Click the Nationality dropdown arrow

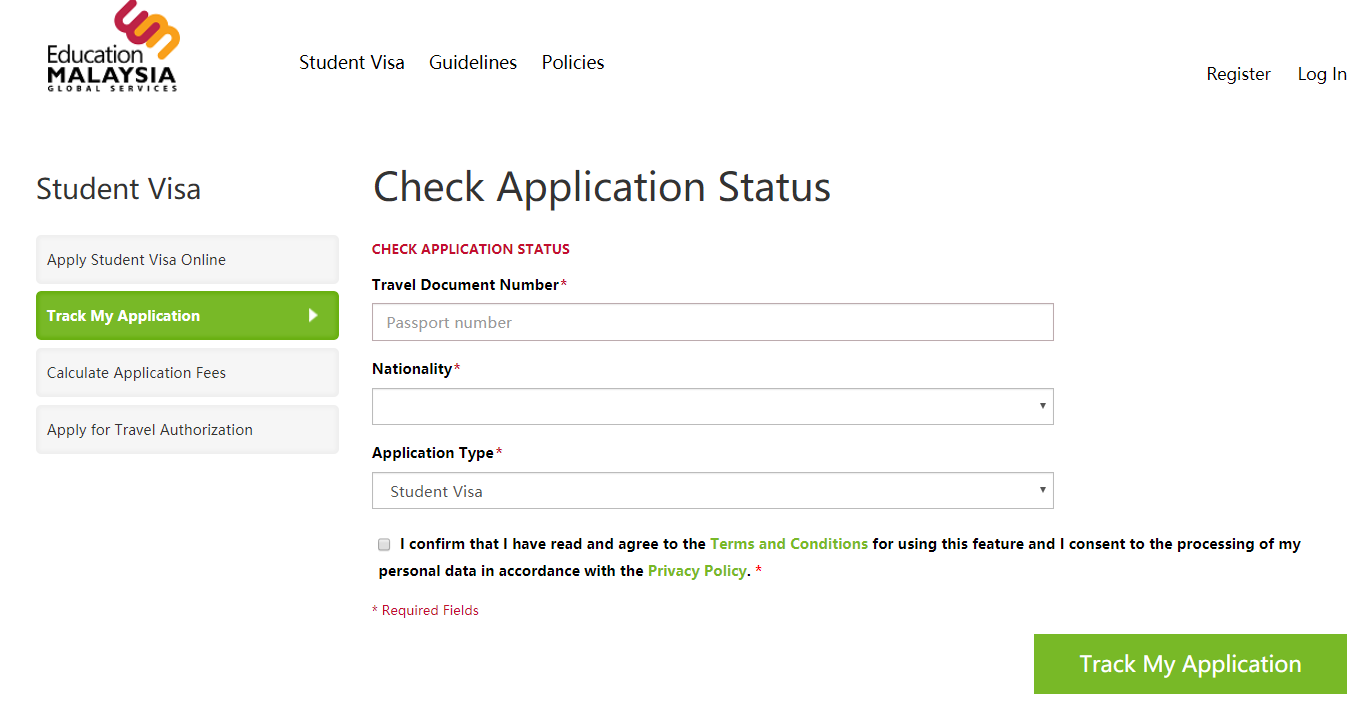[x=1042, y=406]
